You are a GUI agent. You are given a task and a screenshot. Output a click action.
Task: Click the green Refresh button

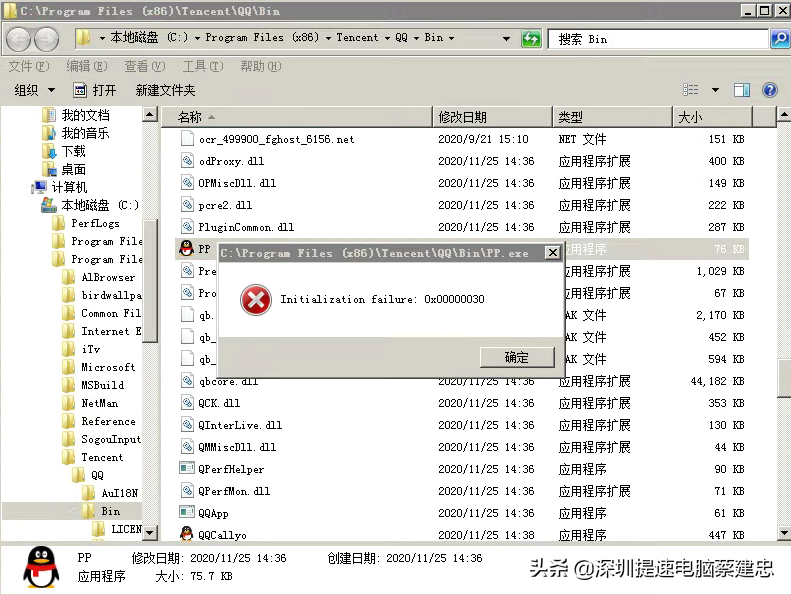[531, 38]
